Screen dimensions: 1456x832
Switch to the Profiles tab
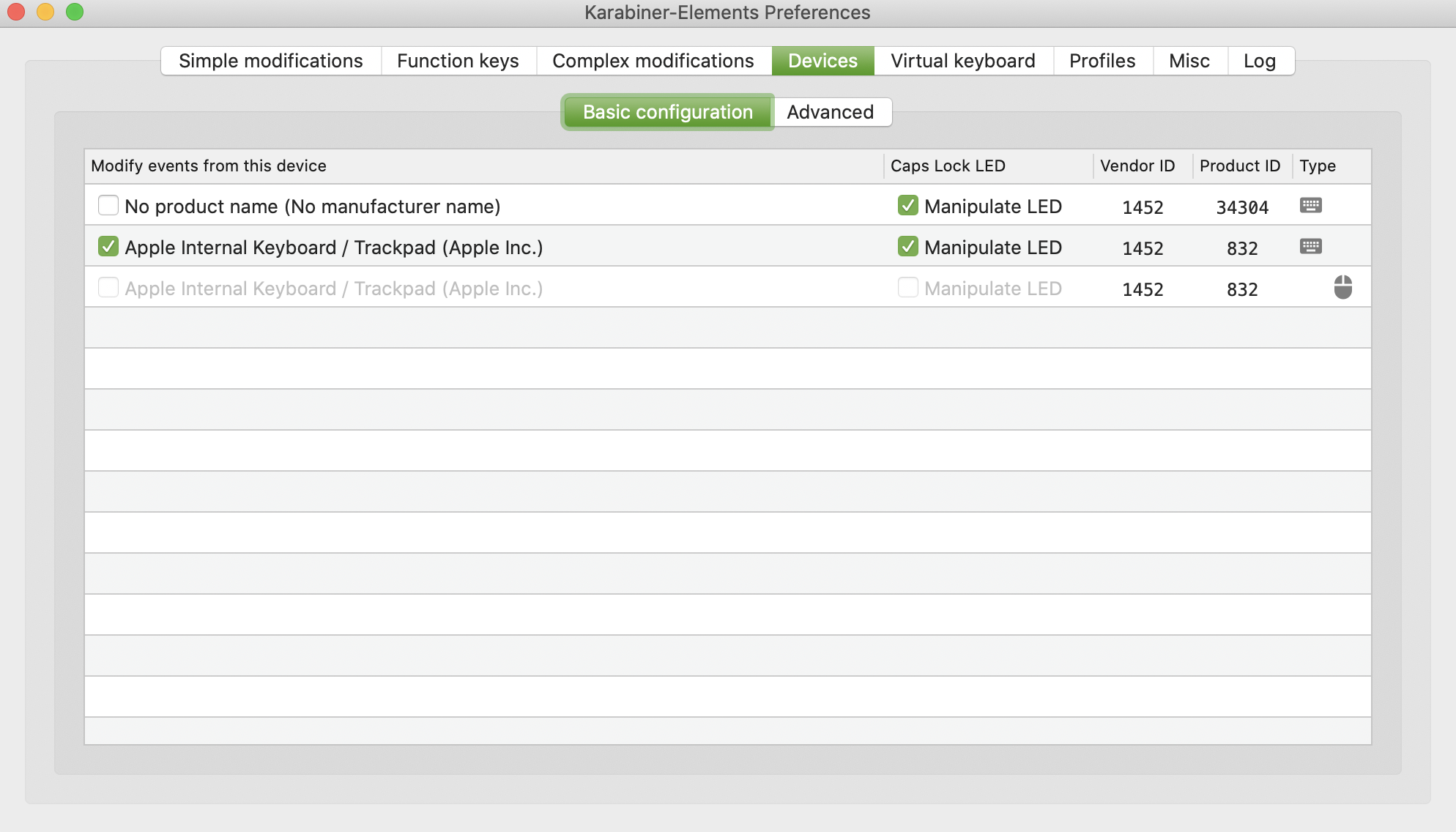(x=1102, y=61)
